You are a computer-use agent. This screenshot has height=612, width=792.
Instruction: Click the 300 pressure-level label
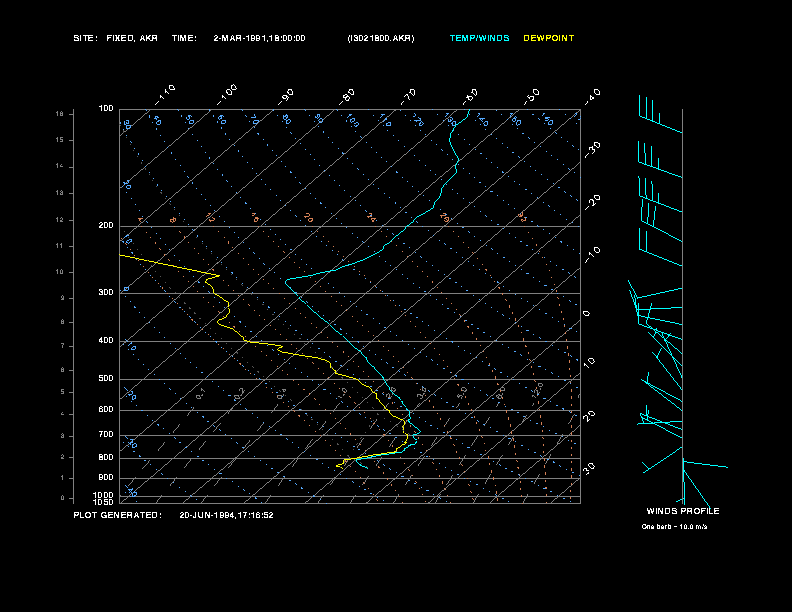point(106,292)
